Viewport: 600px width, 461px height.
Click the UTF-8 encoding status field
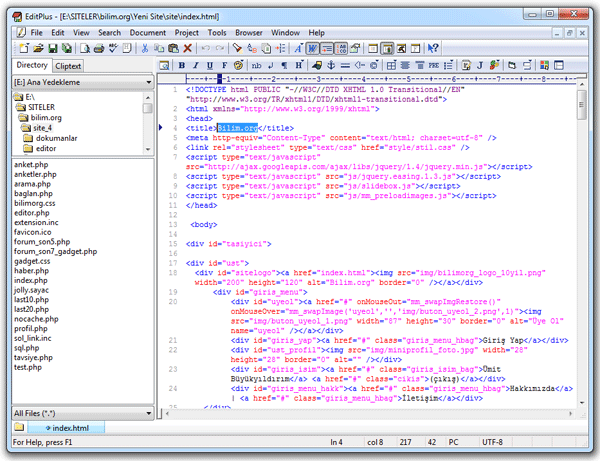492,442
